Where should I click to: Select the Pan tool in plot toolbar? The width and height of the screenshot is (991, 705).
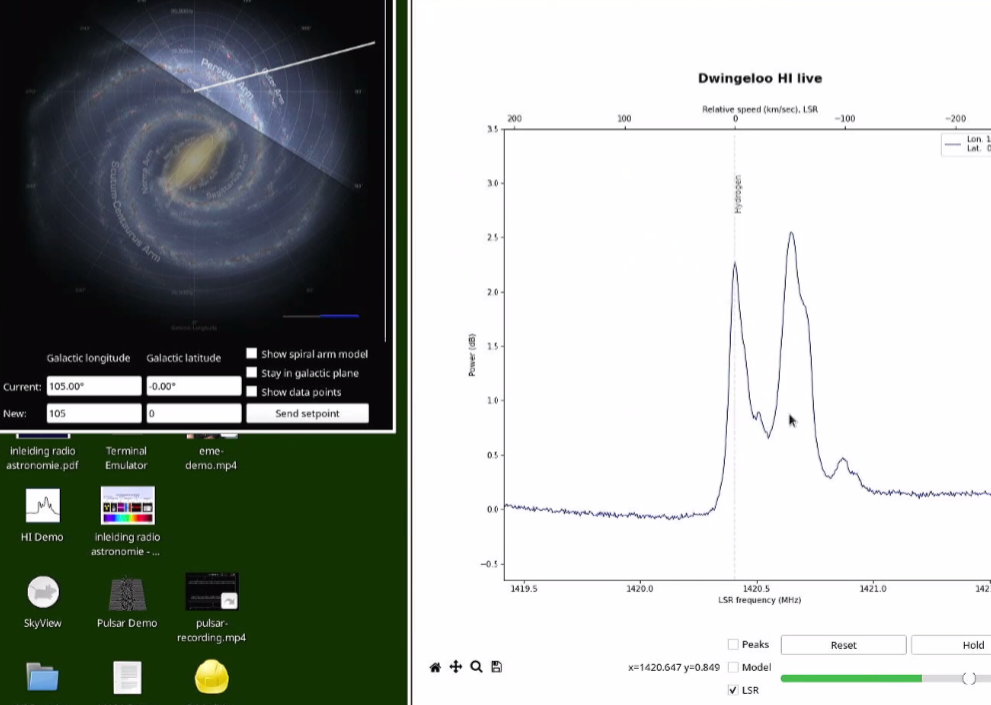tap(456, 667)
